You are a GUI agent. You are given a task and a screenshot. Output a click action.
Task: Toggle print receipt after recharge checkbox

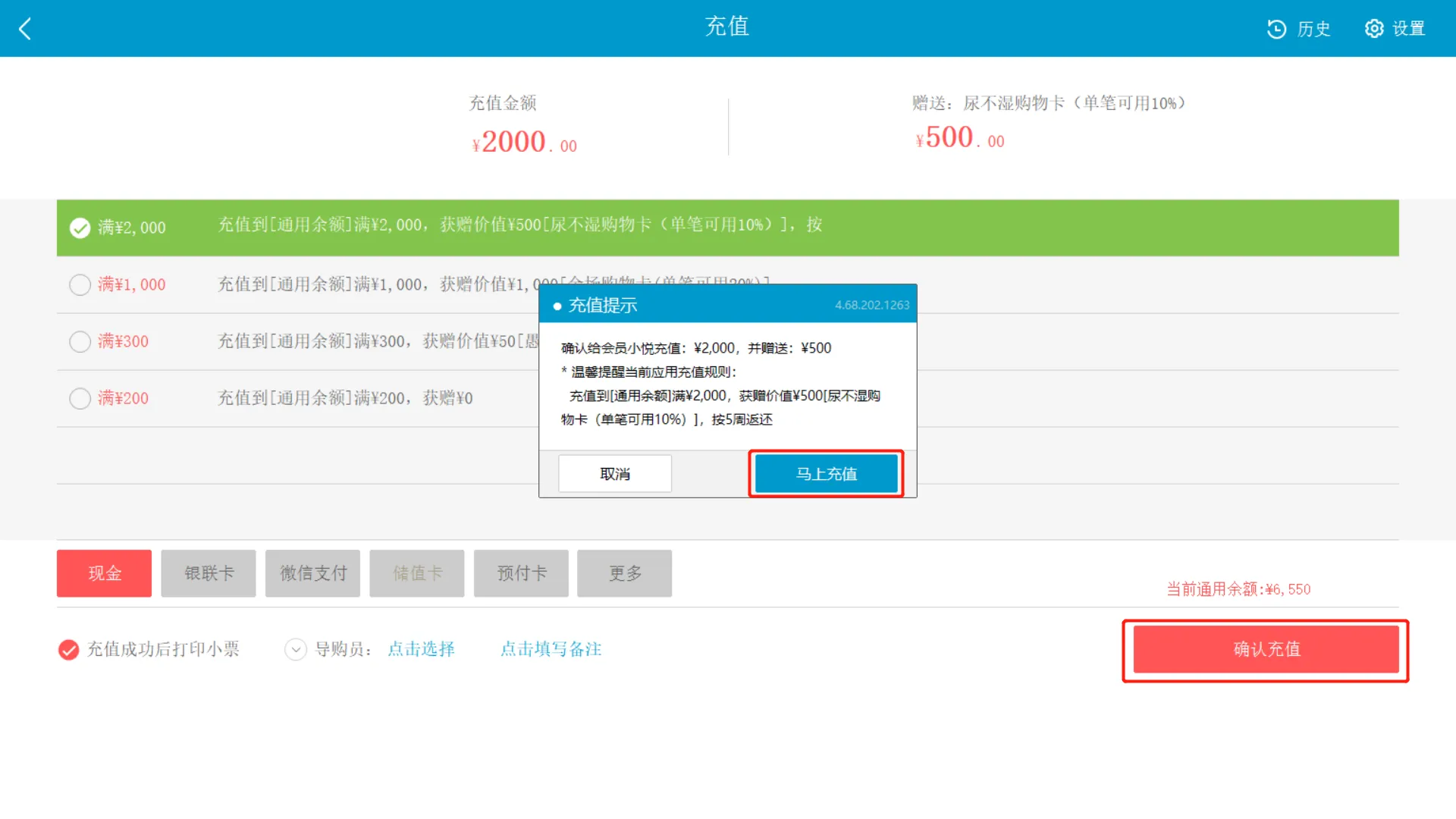68,650
